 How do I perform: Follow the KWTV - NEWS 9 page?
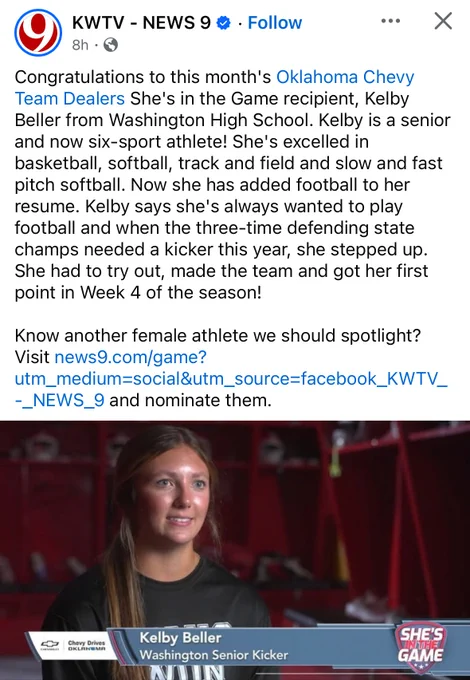pos(274,23)
